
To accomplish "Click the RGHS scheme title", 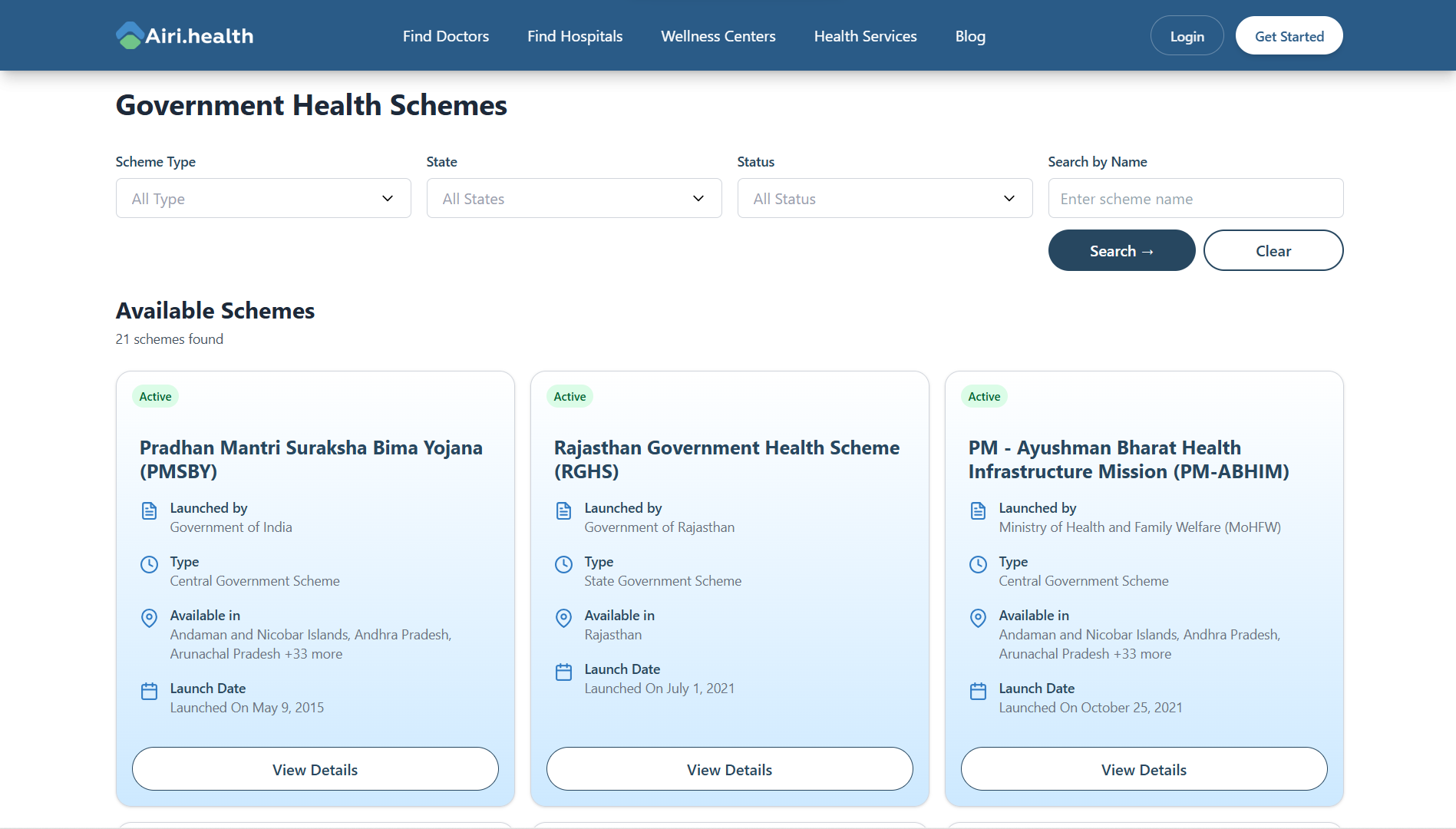I will tap(727, 459).
